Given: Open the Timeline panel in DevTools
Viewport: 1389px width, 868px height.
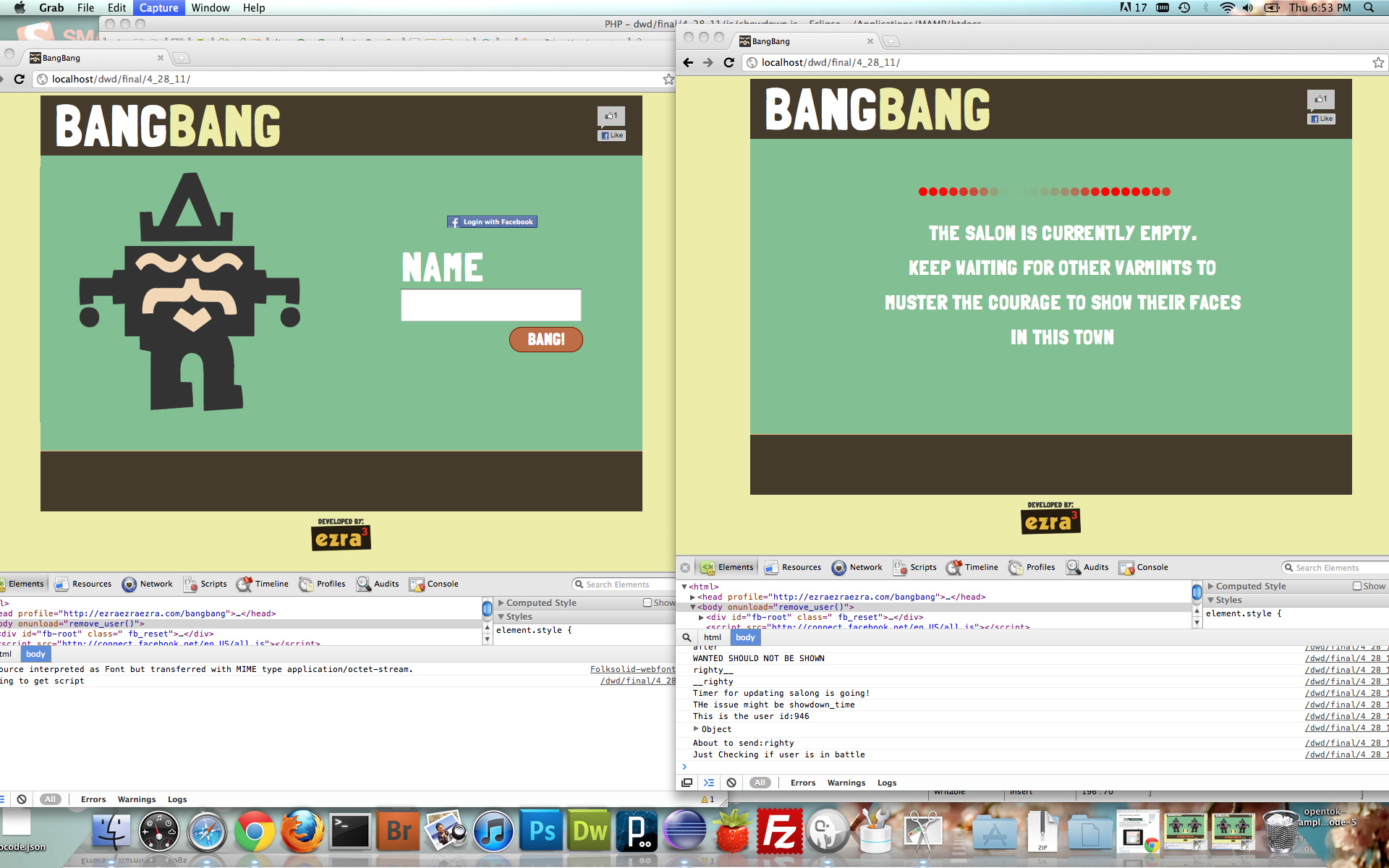Looking at the screenshot, I should [972, 567].
